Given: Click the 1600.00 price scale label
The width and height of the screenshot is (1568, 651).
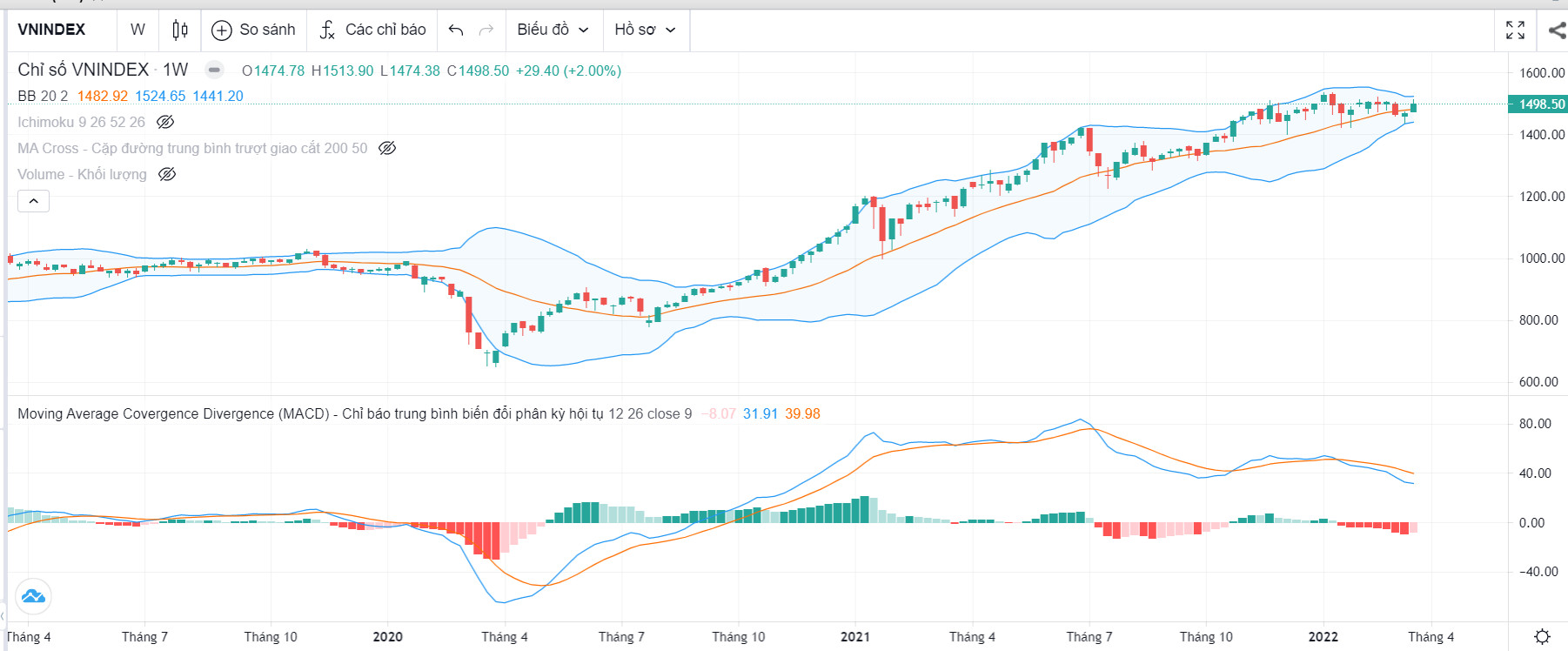Looking at the screenshot, I should [1542, 73].
